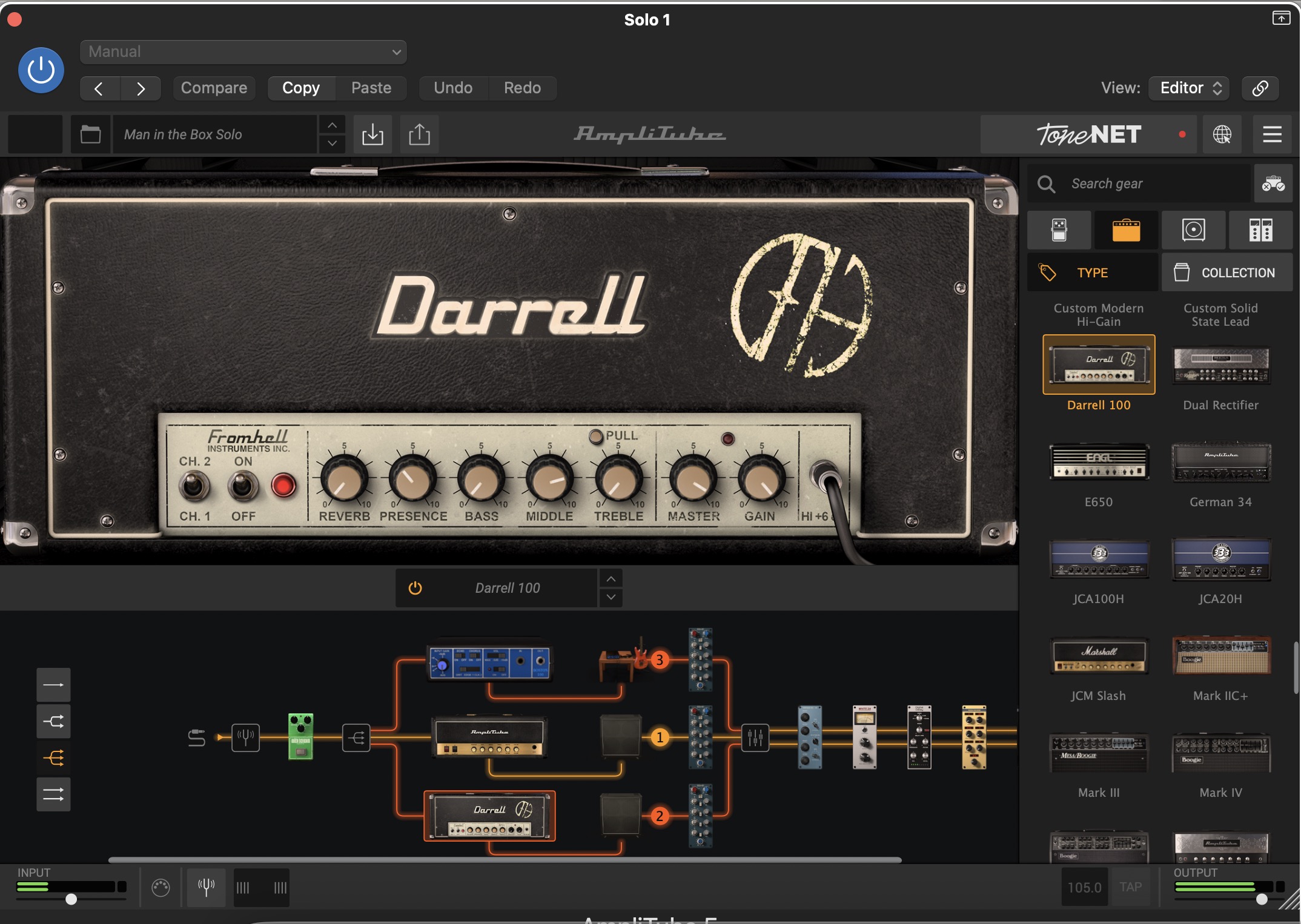Select next amp model with down chevron
The image size is (1301, 924).
pyautogui.click(x=611, y=597)
